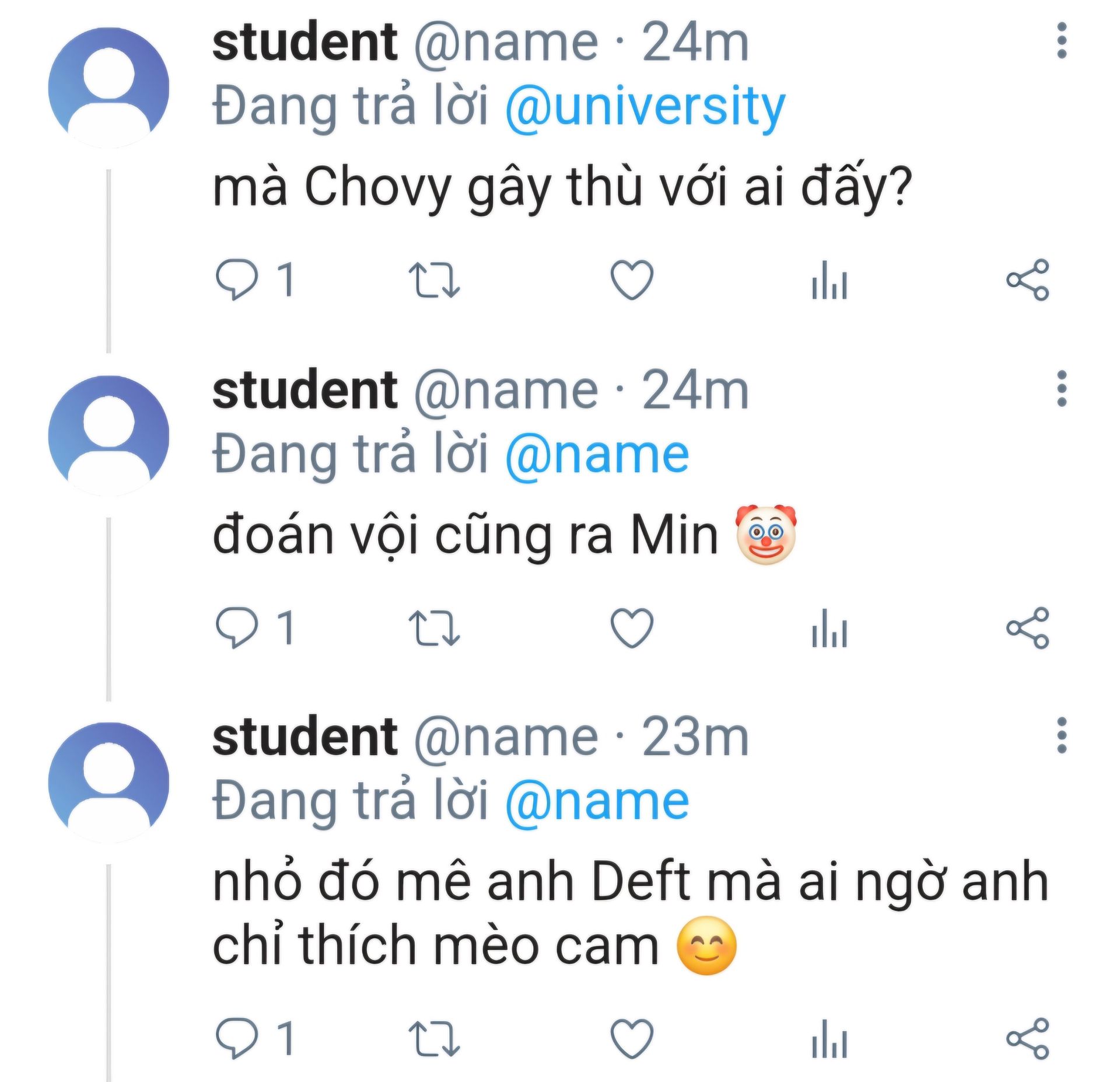Like the tweet mentioning Deft

click(x=632, y=1038)
